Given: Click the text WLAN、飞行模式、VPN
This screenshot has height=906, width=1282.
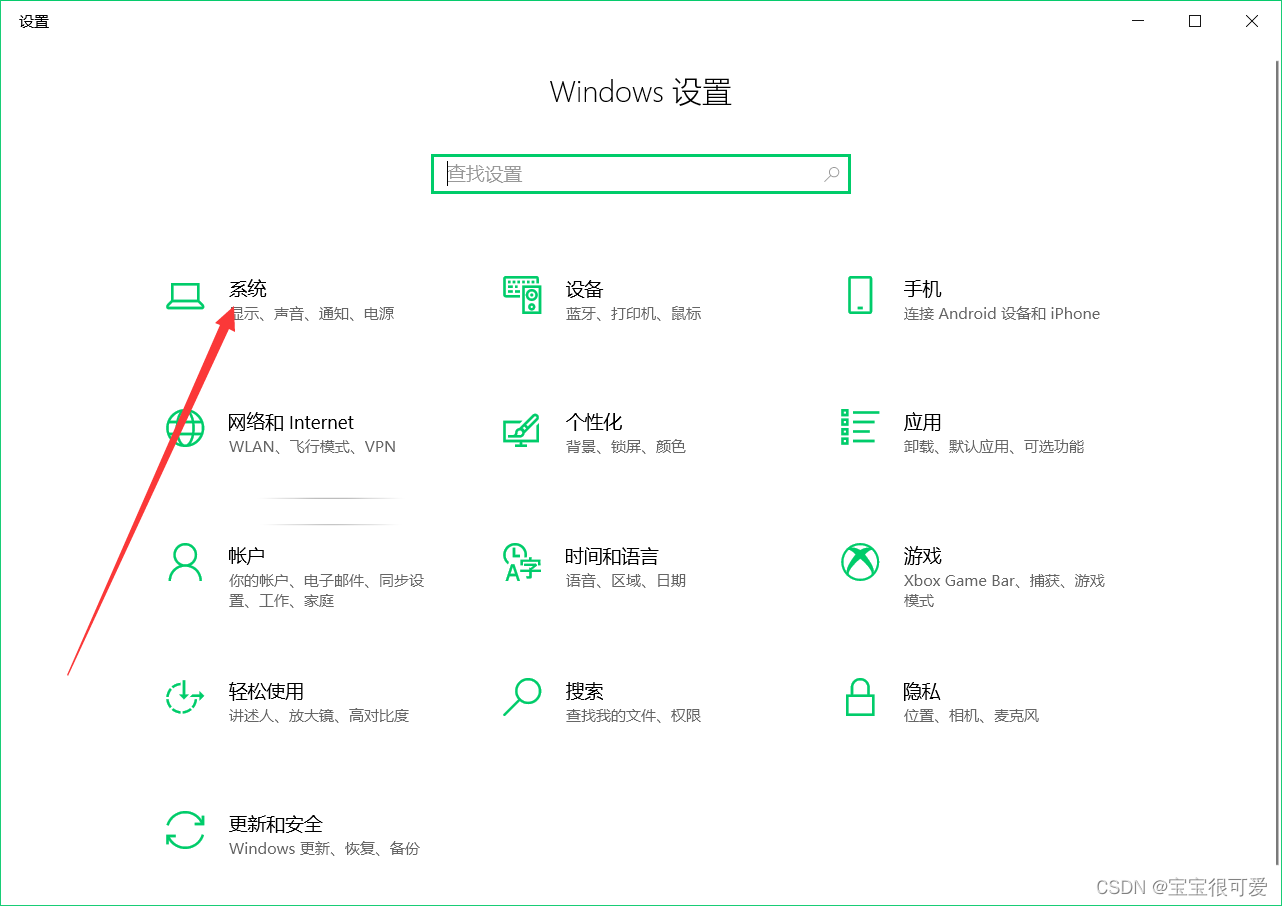Looking at the screenshot, I should tap(312, 447).
